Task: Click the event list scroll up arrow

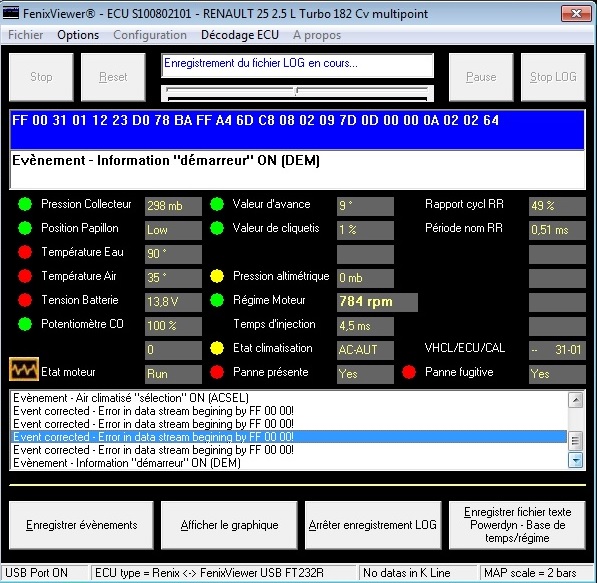Action: (575, 400)
